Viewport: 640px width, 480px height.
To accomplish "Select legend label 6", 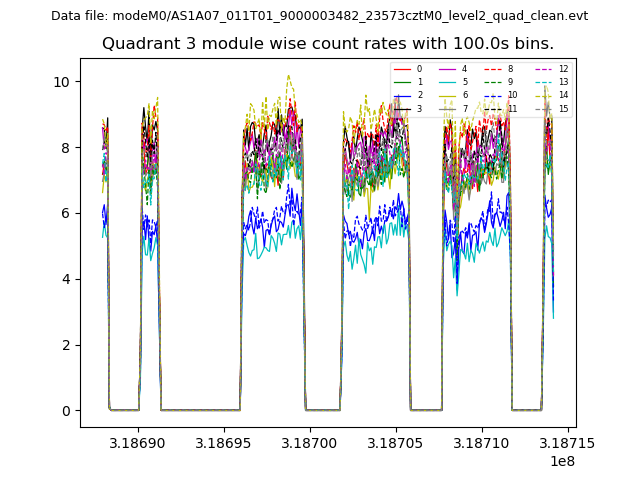I will (466, 95).
